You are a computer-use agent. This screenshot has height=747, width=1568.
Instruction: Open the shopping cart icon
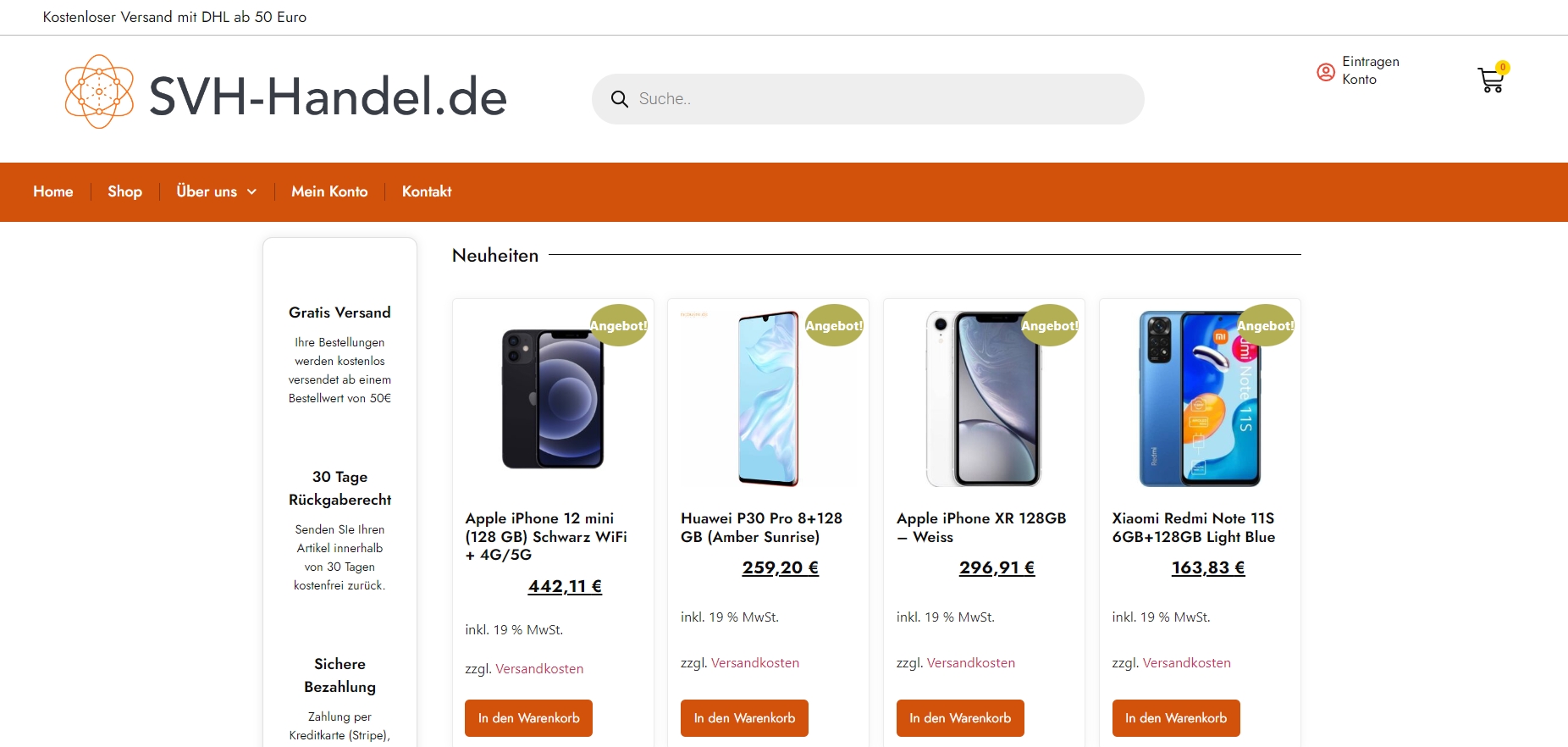click(x=1491, y=80)
